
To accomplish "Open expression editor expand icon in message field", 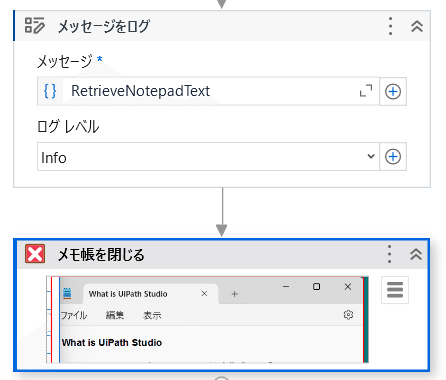I will [x=366, y=91].
